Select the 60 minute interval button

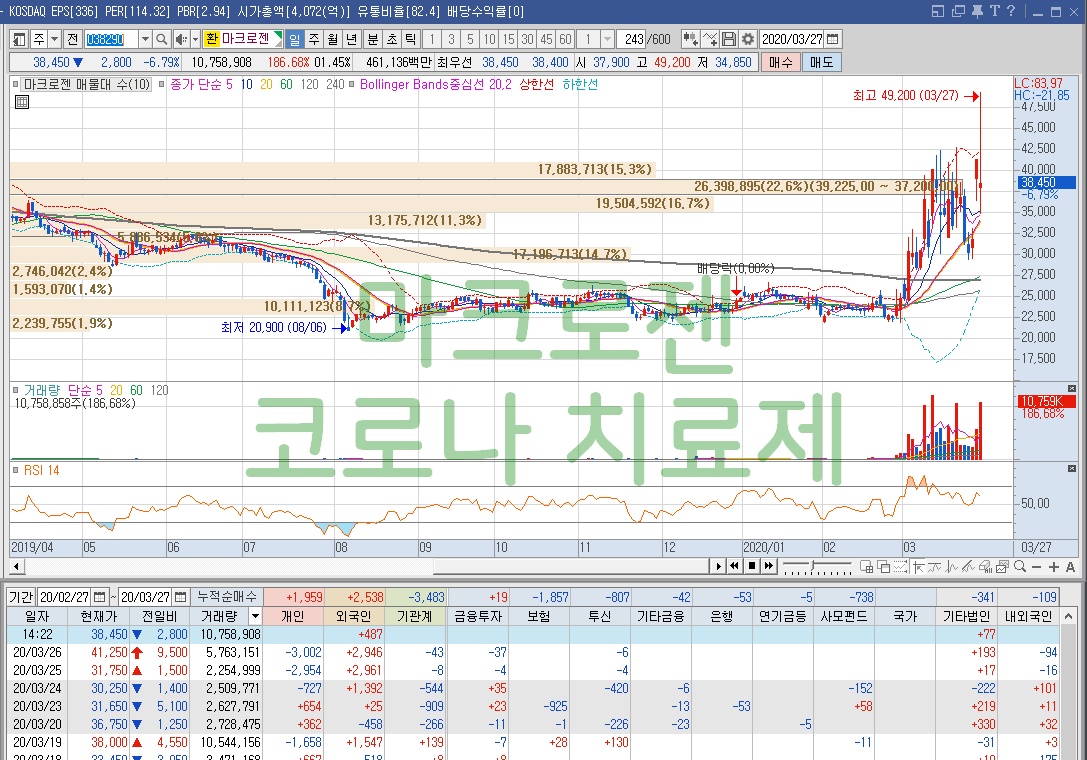click(x=566, y=40)
